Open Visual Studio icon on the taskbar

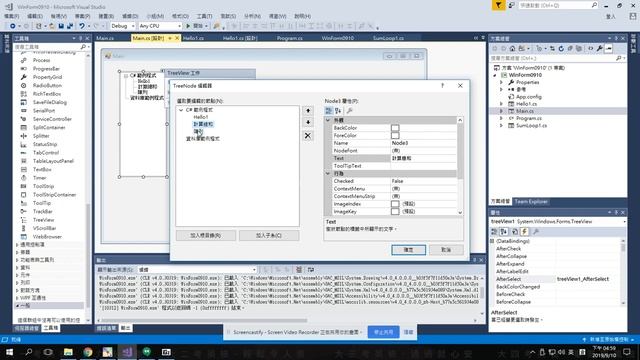pos(127,351)
